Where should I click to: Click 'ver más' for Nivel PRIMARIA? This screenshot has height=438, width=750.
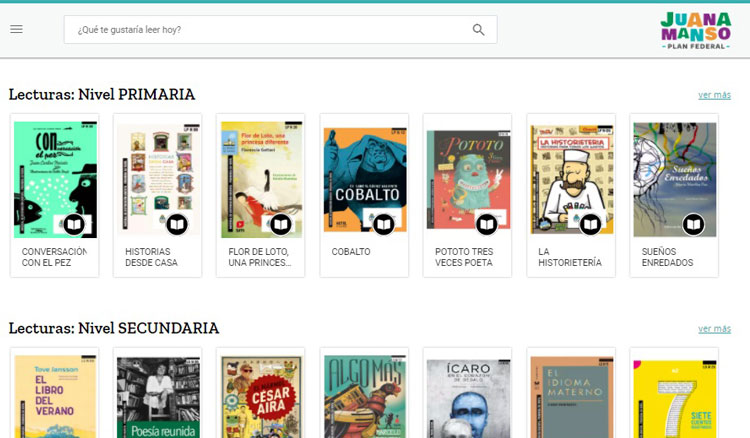[x=714, y=95]
